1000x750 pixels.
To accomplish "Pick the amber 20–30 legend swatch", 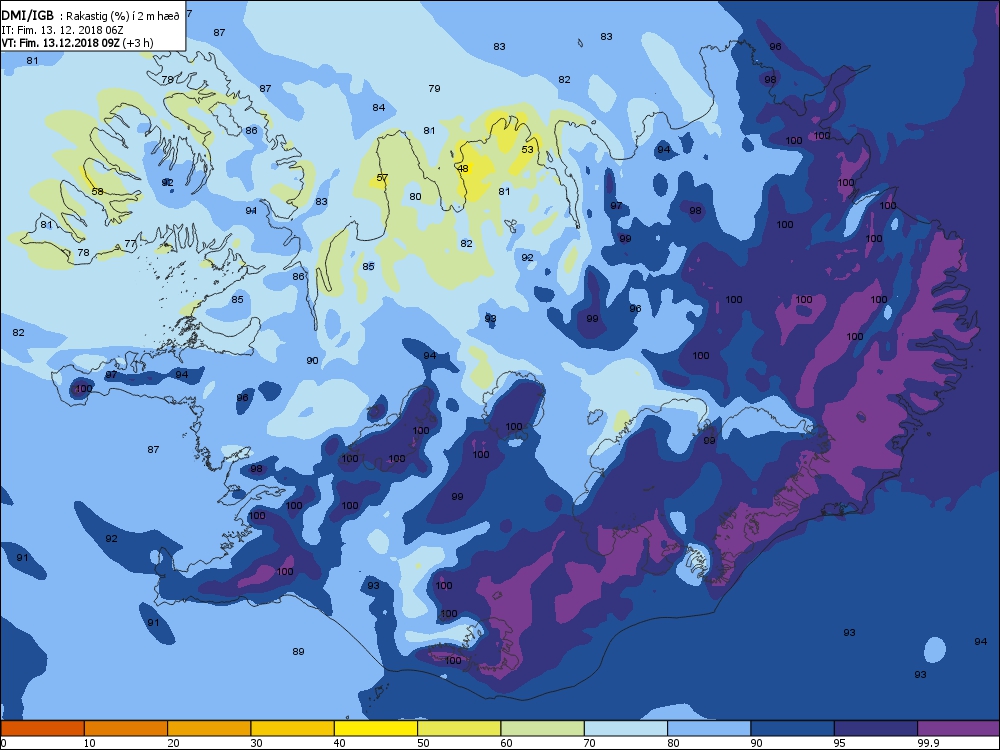I will [209, 728].
